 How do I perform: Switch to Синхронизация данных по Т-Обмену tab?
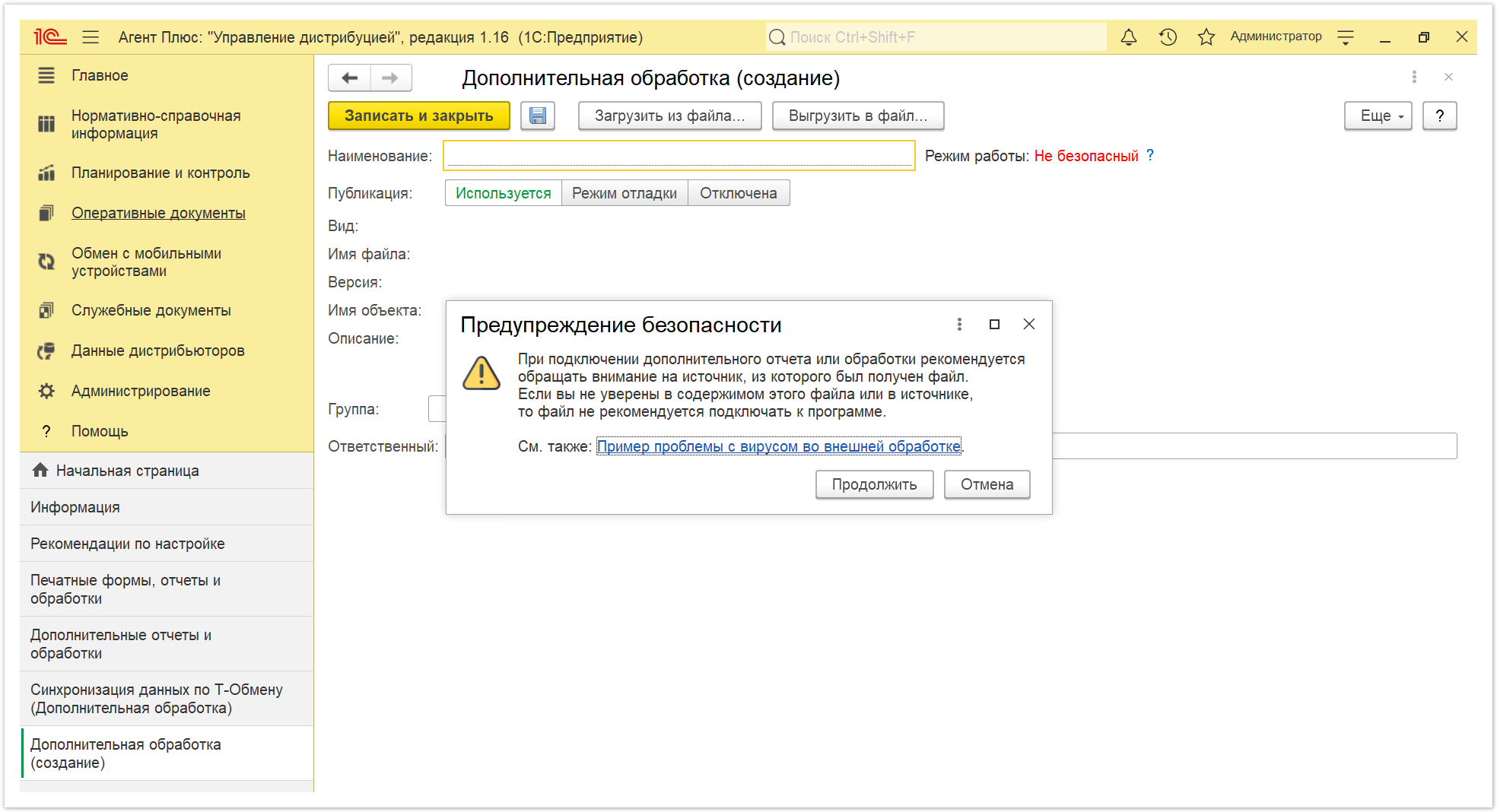click(167, 699)
